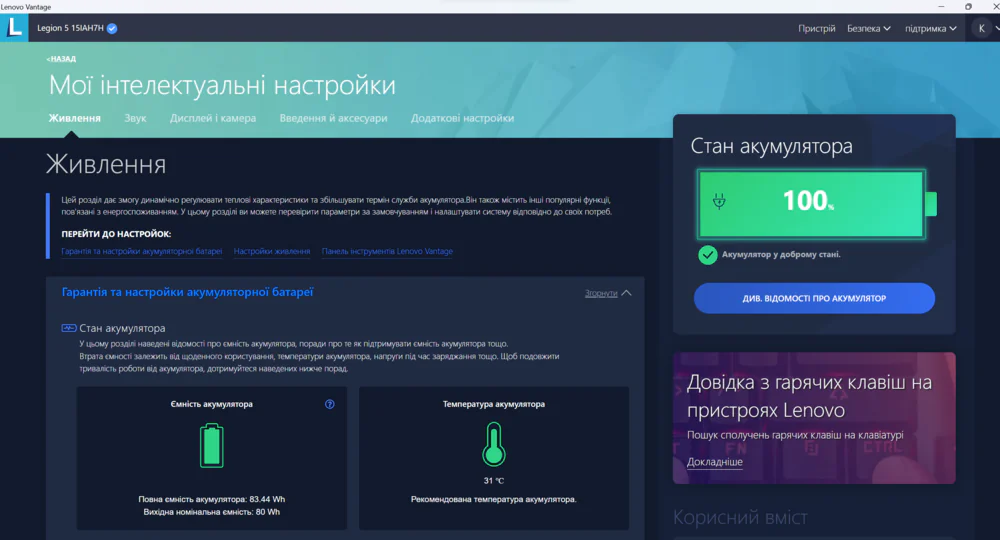
Task: Open the Пристрій menu
Action: [816, 29]
